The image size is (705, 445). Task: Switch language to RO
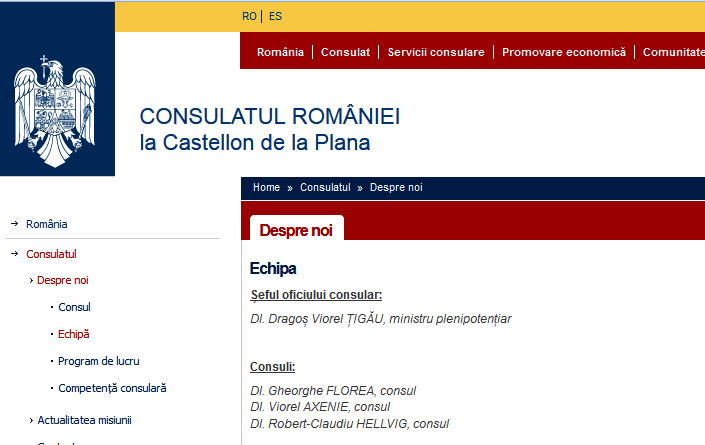(249, 16)
